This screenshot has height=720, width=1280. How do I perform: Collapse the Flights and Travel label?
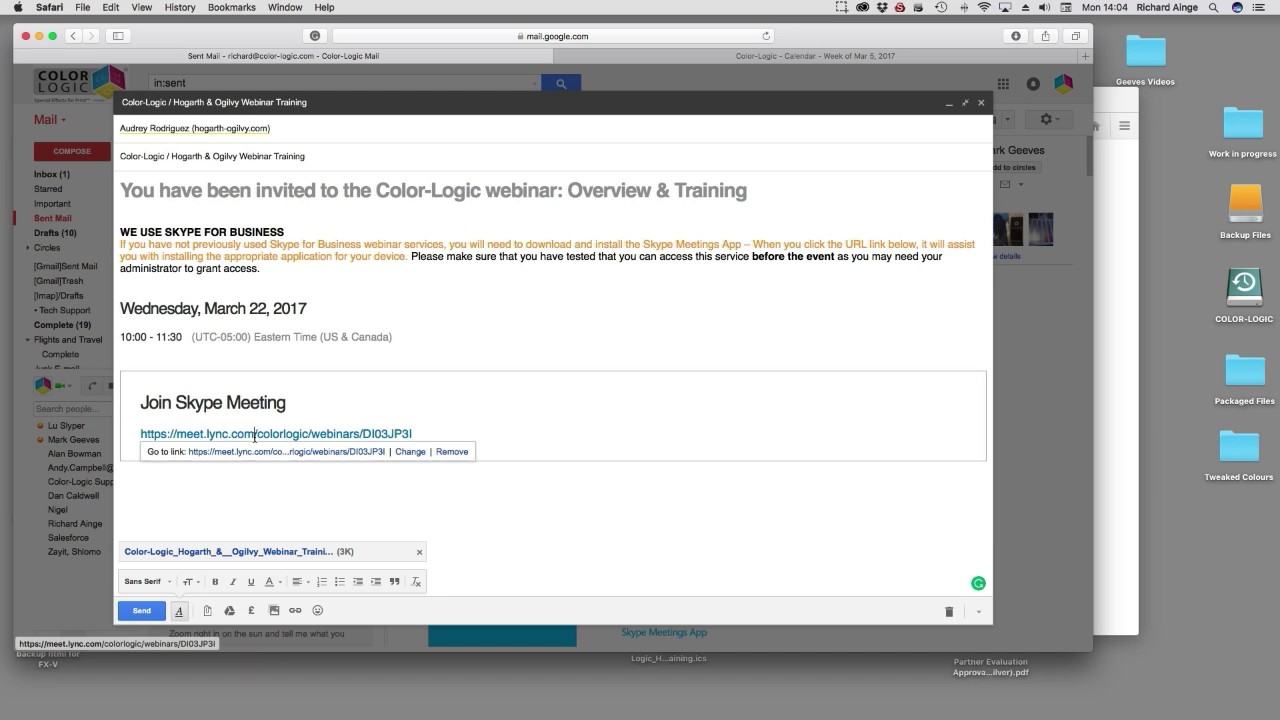pyautogui.click(x=28, y=340)
